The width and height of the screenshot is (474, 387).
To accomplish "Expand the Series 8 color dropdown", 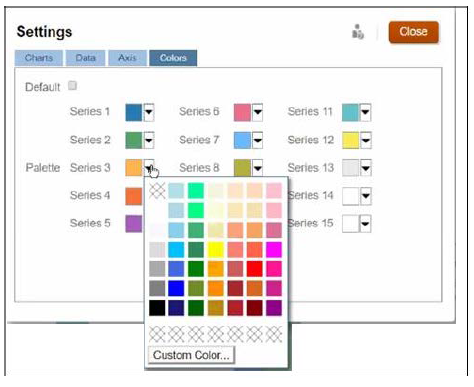I will 257,168.
